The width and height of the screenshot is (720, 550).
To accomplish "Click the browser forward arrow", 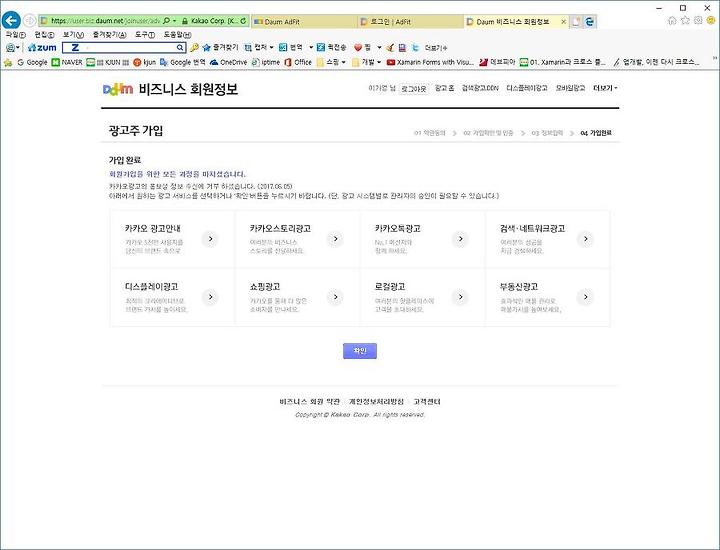I will tap(30, 21).
